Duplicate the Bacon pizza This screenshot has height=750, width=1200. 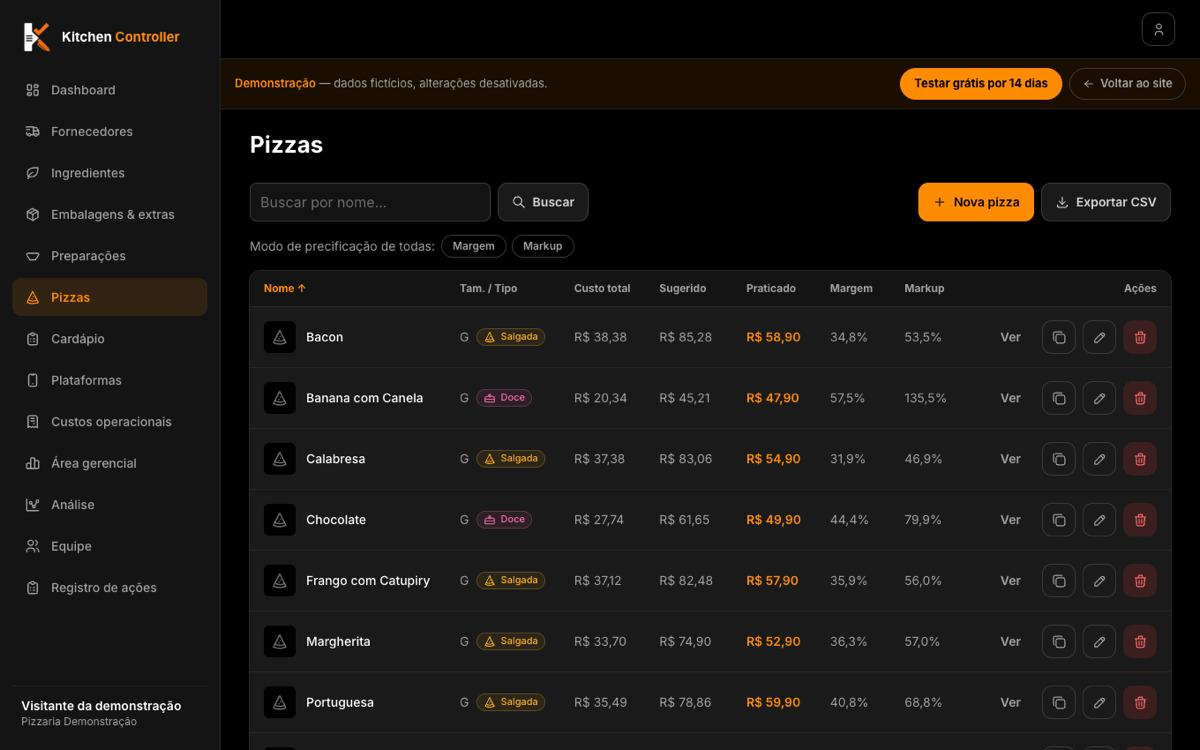pyautogui.click(x=1059, y=337)
